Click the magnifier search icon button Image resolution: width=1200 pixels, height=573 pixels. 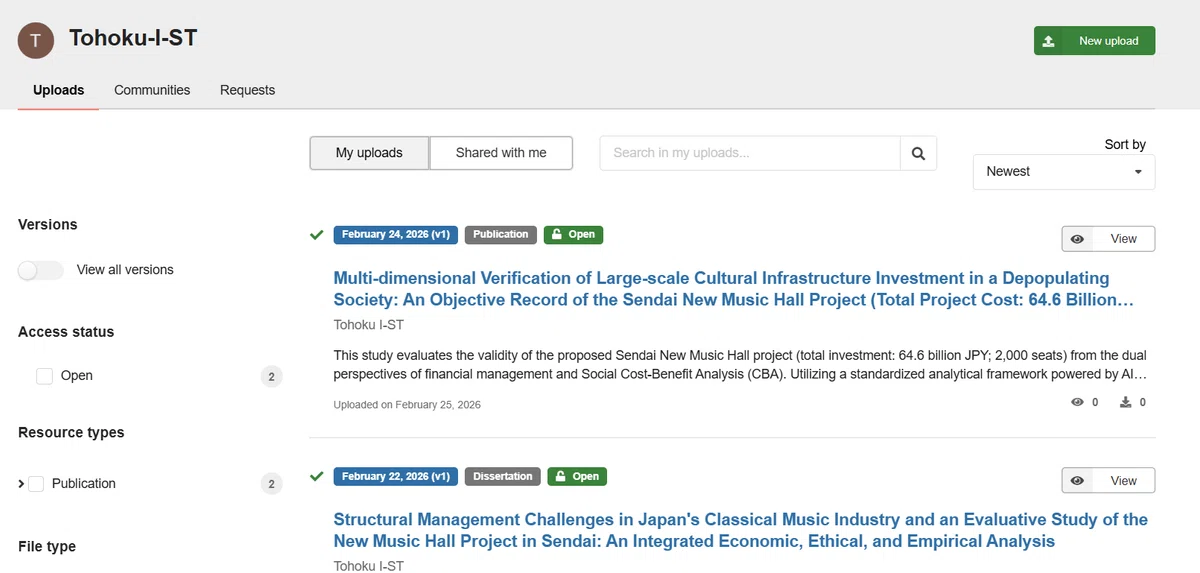click(x=918, y=153)
